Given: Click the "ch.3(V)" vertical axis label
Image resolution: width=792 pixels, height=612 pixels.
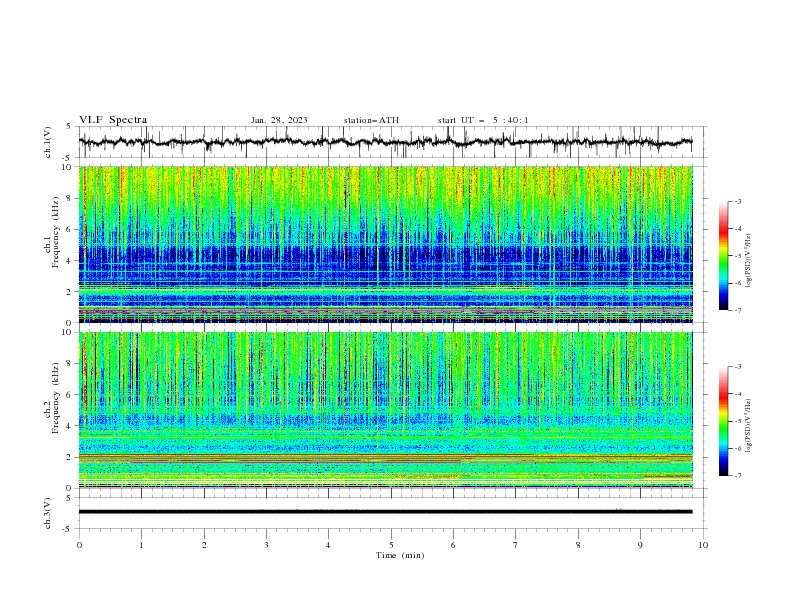Looking at the screenshot, I should point(48,513).
